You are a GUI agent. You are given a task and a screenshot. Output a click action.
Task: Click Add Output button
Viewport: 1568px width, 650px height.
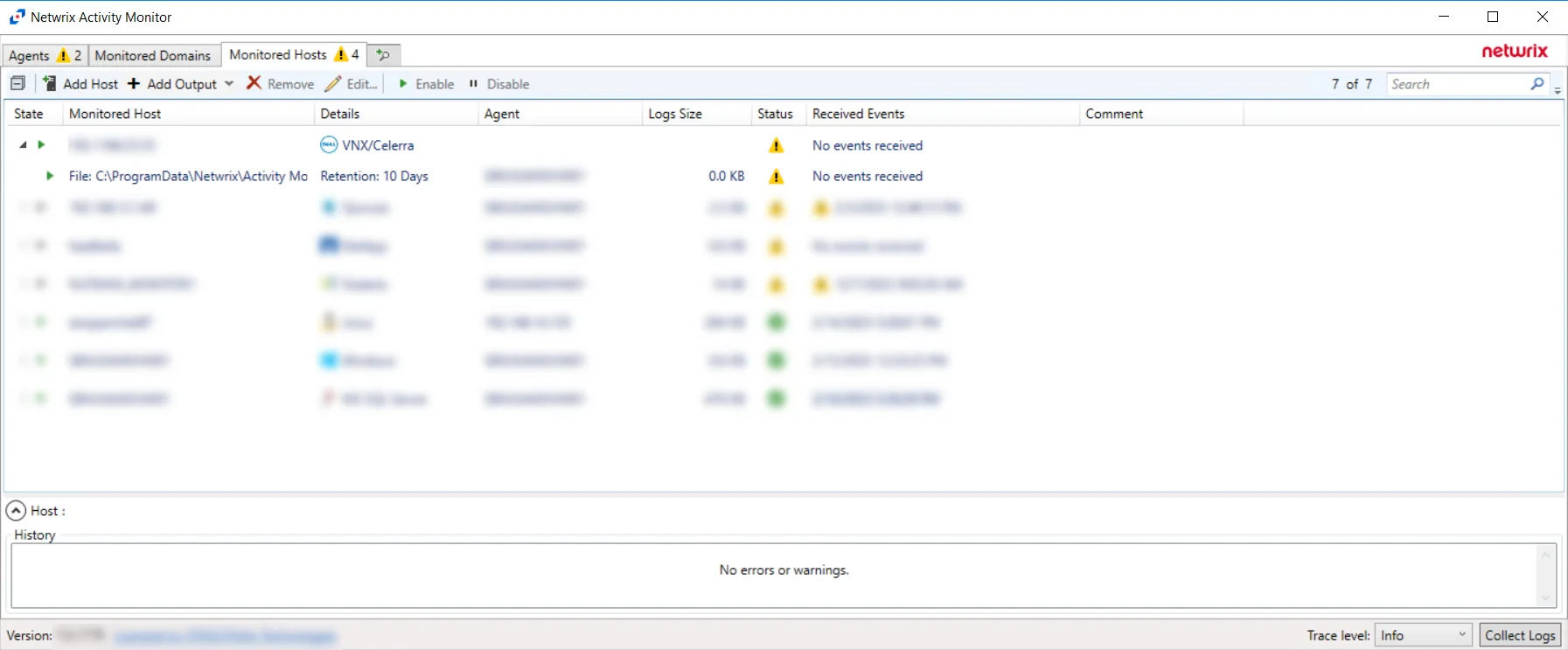click(x=172, y=84)
